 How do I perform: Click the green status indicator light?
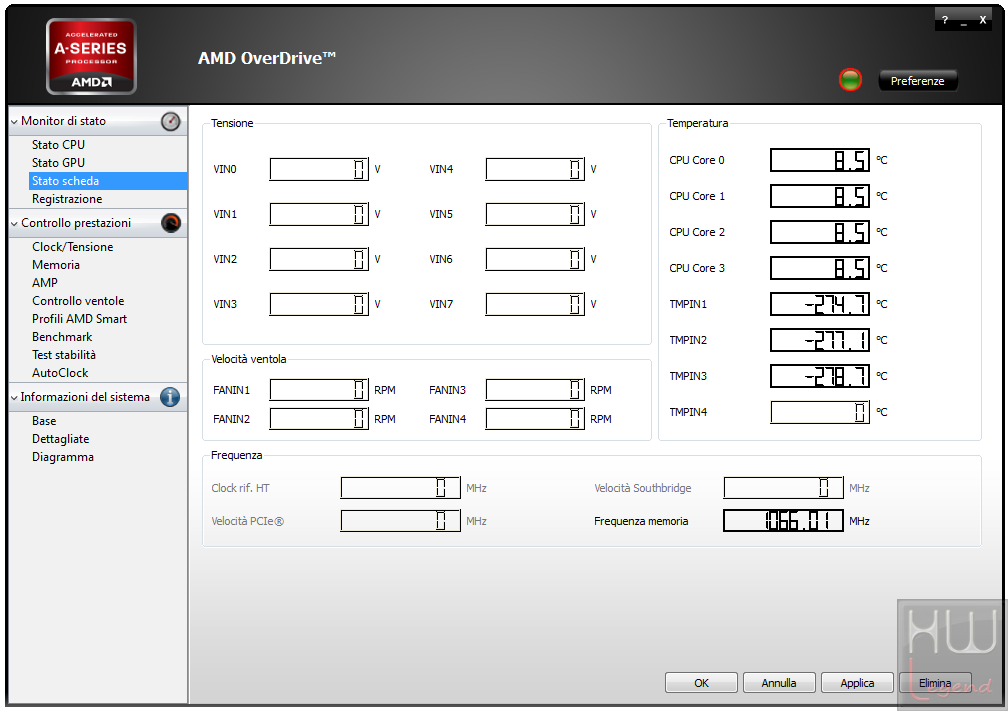tap(850, 80)
